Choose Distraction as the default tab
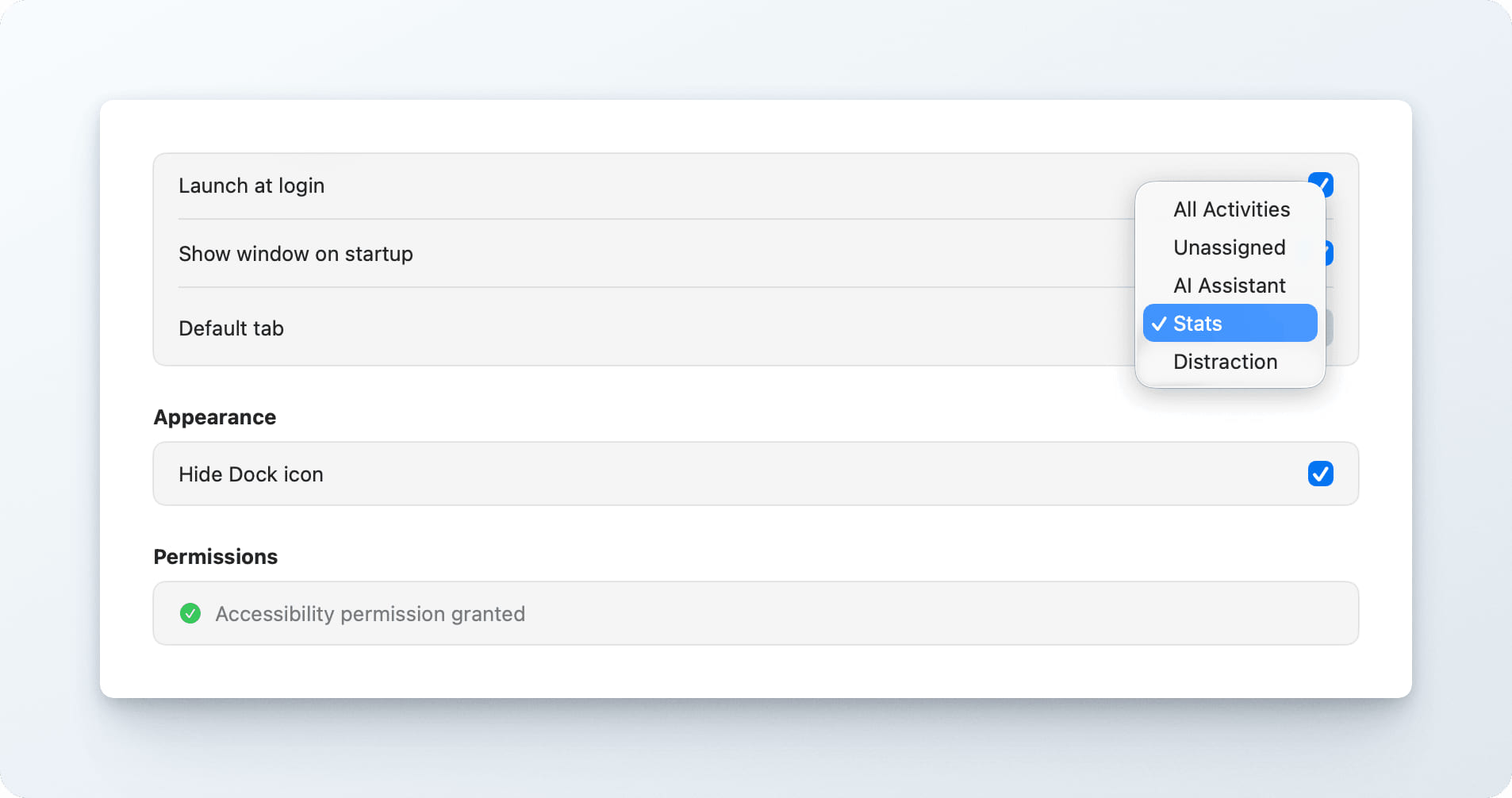The width and height of the screenshot is (1512, 798). (x=1225, y=362)
